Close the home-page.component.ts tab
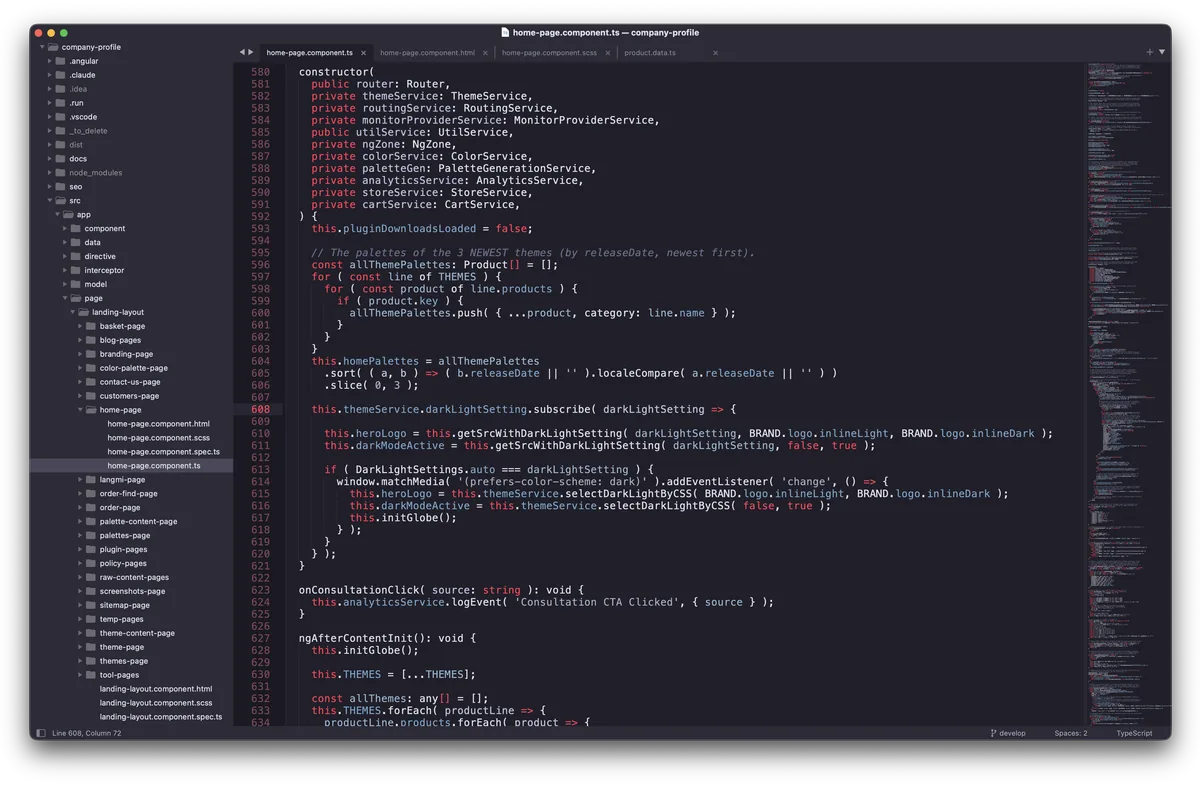The height and width of the screenshot is (787, 1200). (x=364, y=53)
